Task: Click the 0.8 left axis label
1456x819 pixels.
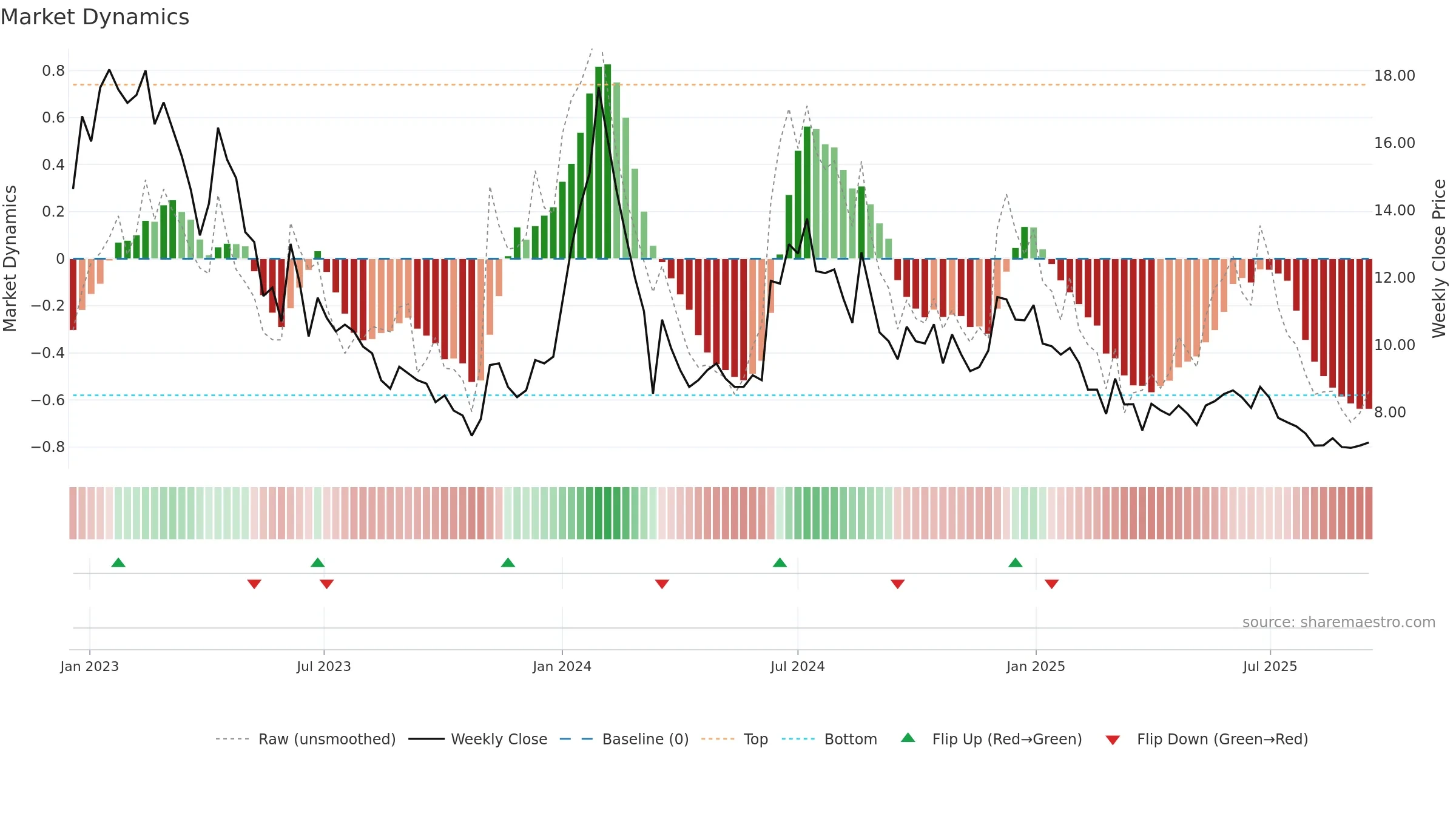Action: (53, 71)
